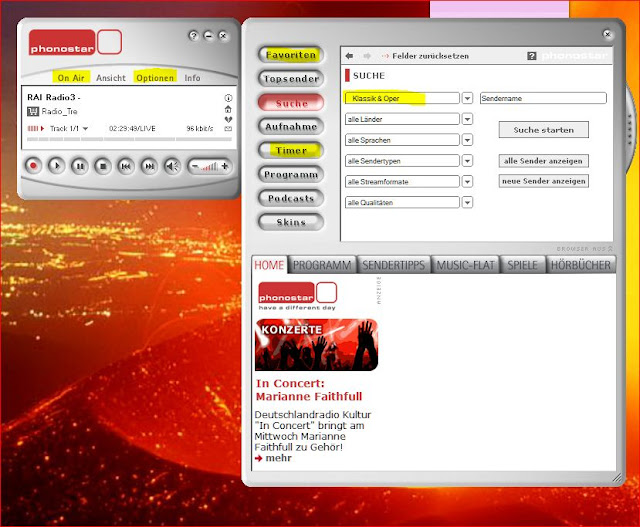Skip to the previous track
The width and height of the screenshot is (640, 527).
[126, 166]
